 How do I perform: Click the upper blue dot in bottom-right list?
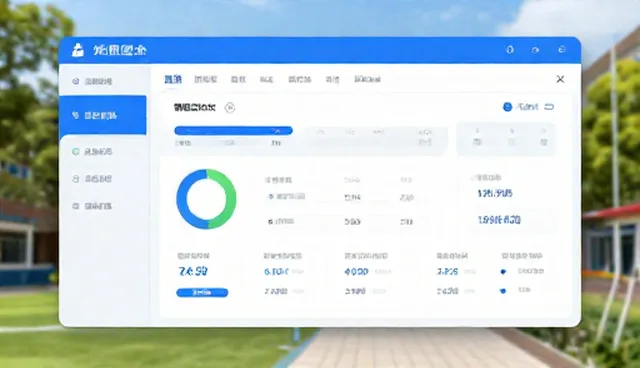click(503, 271)
